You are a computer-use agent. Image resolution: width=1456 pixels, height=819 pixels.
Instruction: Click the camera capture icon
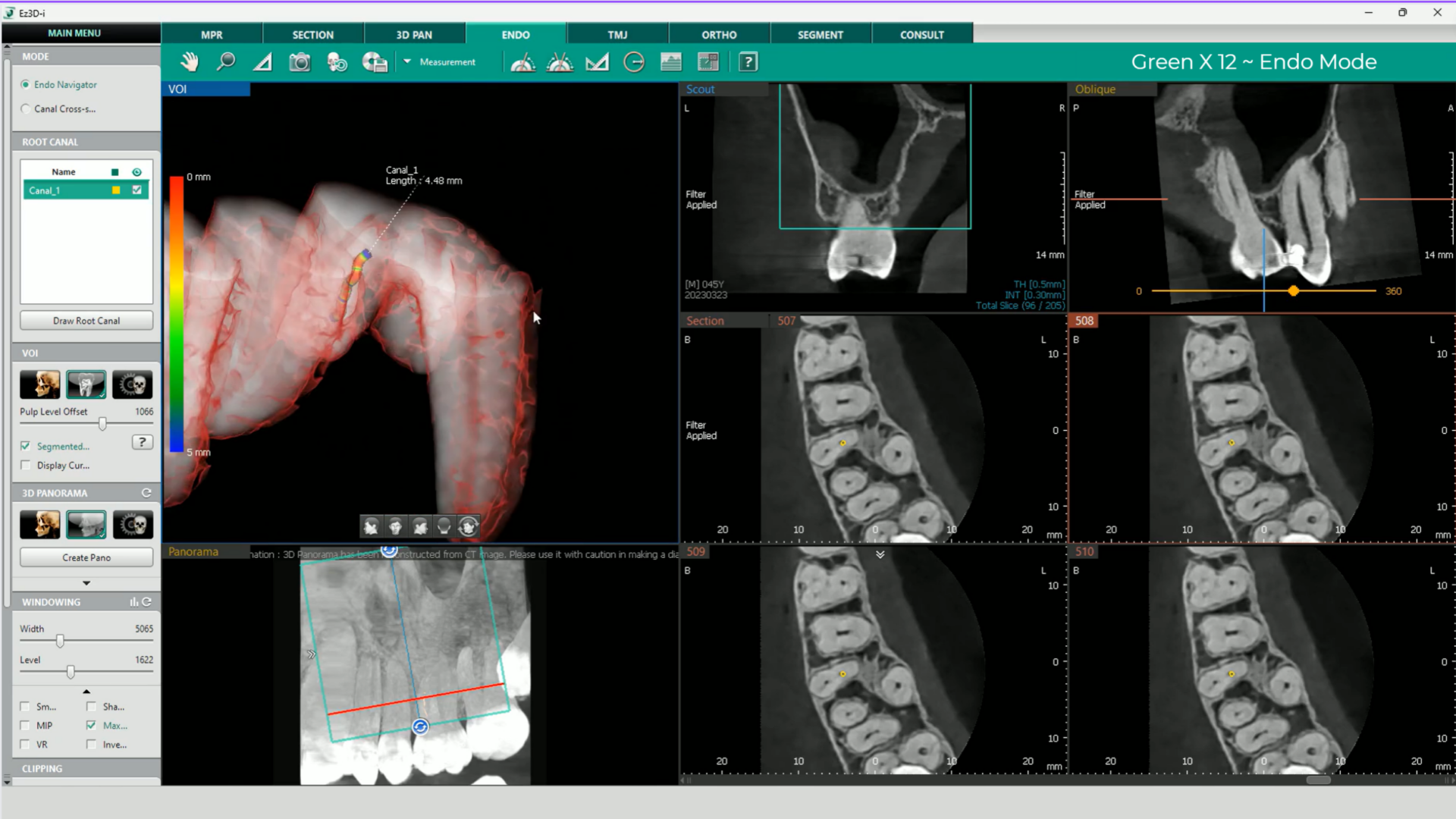300,62
